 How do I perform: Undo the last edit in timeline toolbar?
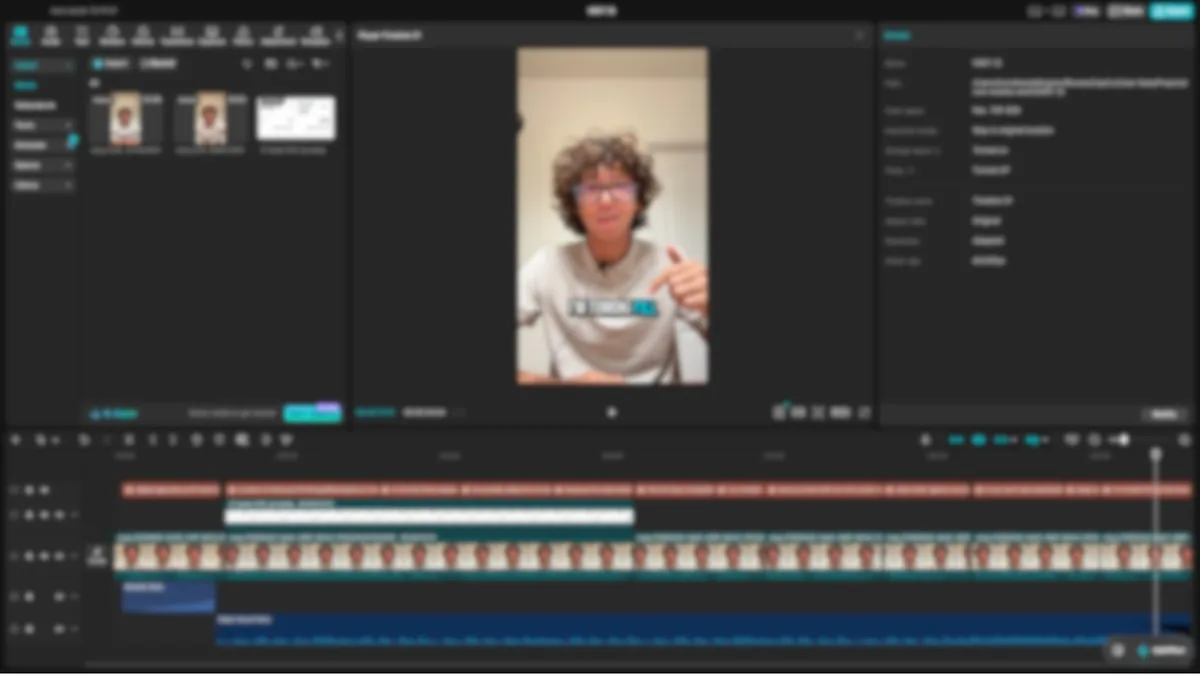pos(84,440)
